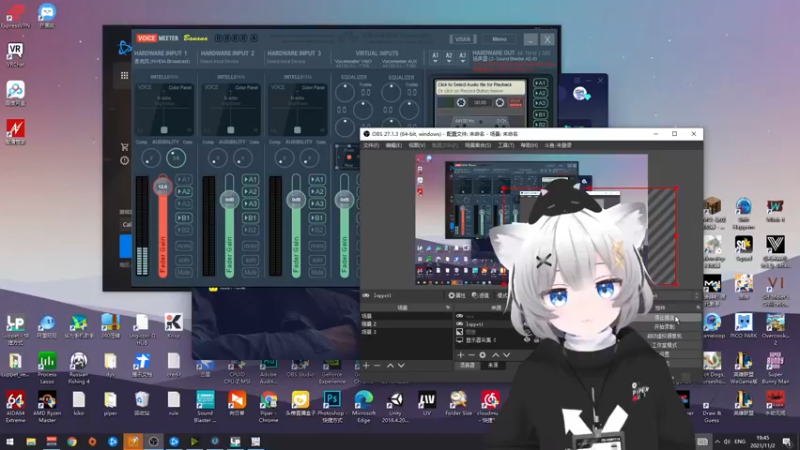Click red Fader Gain knob on Input 1
800x450 pixels.
pyautogui.click(x=163, y=186)
